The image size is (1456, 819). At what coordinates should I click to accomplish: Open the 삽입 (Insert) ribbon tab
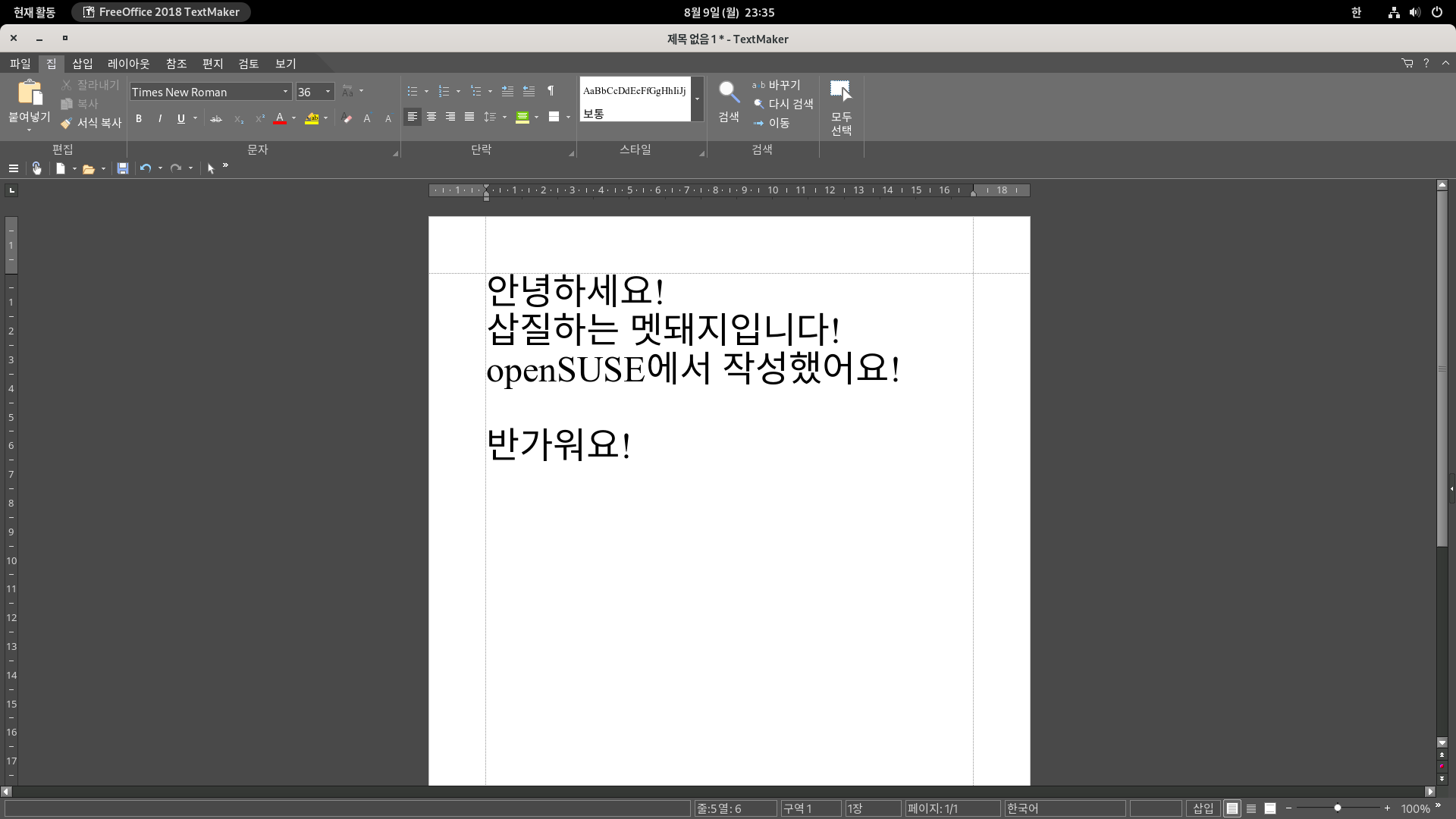[82, 64]
